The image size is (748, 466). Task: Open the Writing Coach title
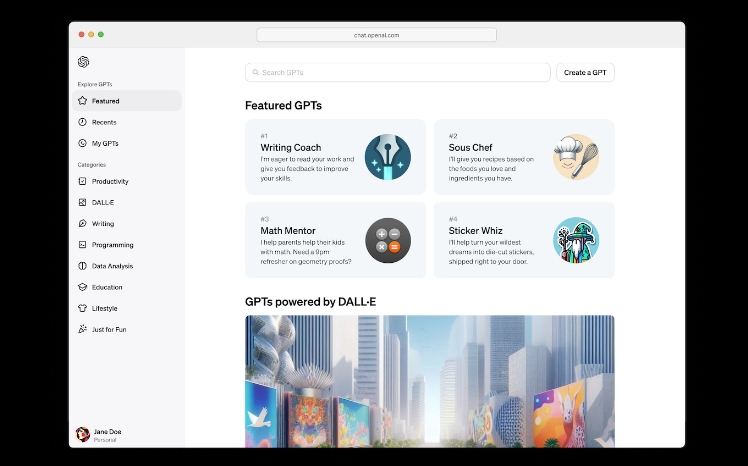pos(291,147)
